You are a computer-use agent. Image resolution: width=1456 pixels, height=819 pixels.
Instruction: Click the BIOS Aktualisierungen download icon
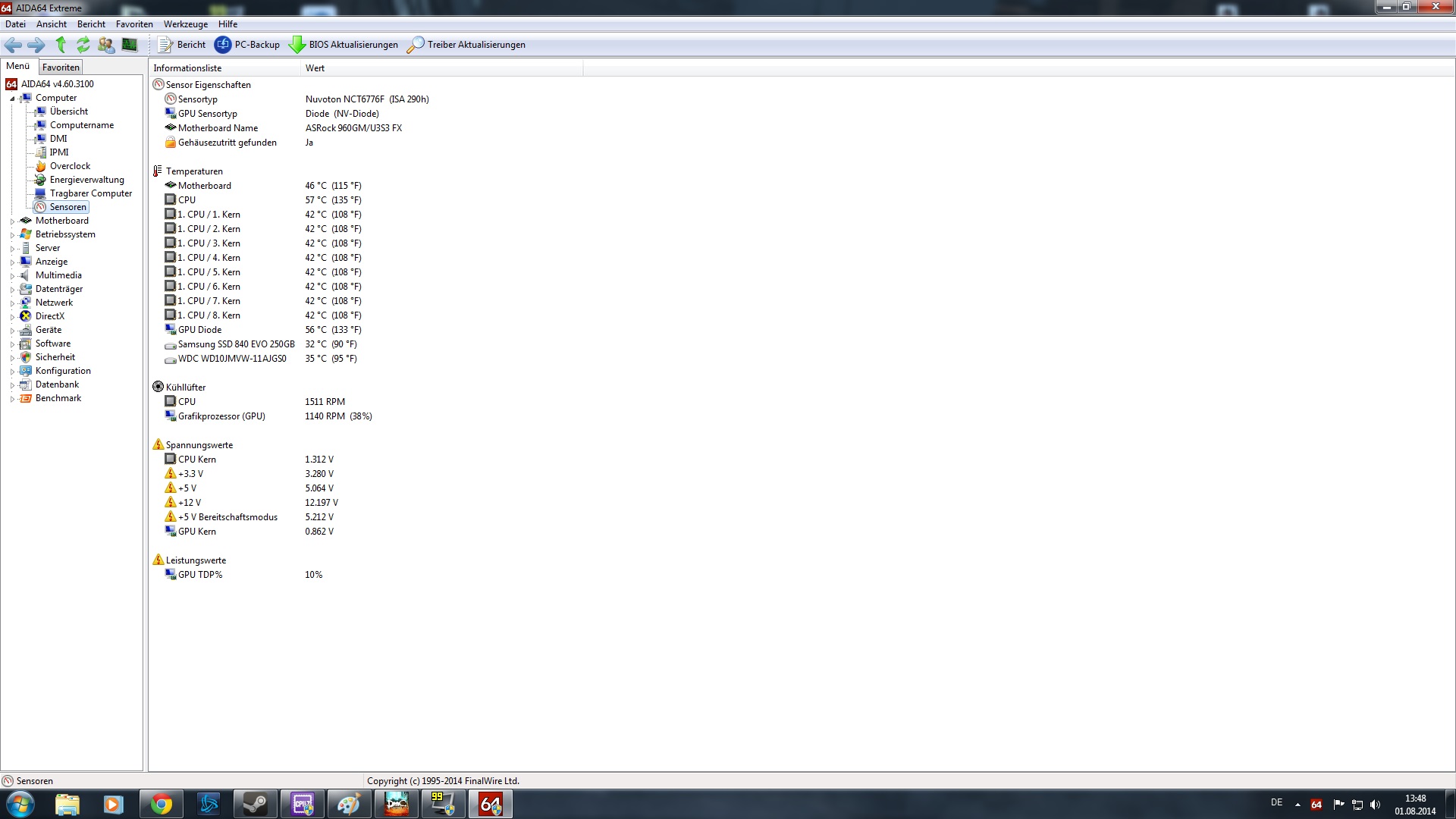click(297, 45)
